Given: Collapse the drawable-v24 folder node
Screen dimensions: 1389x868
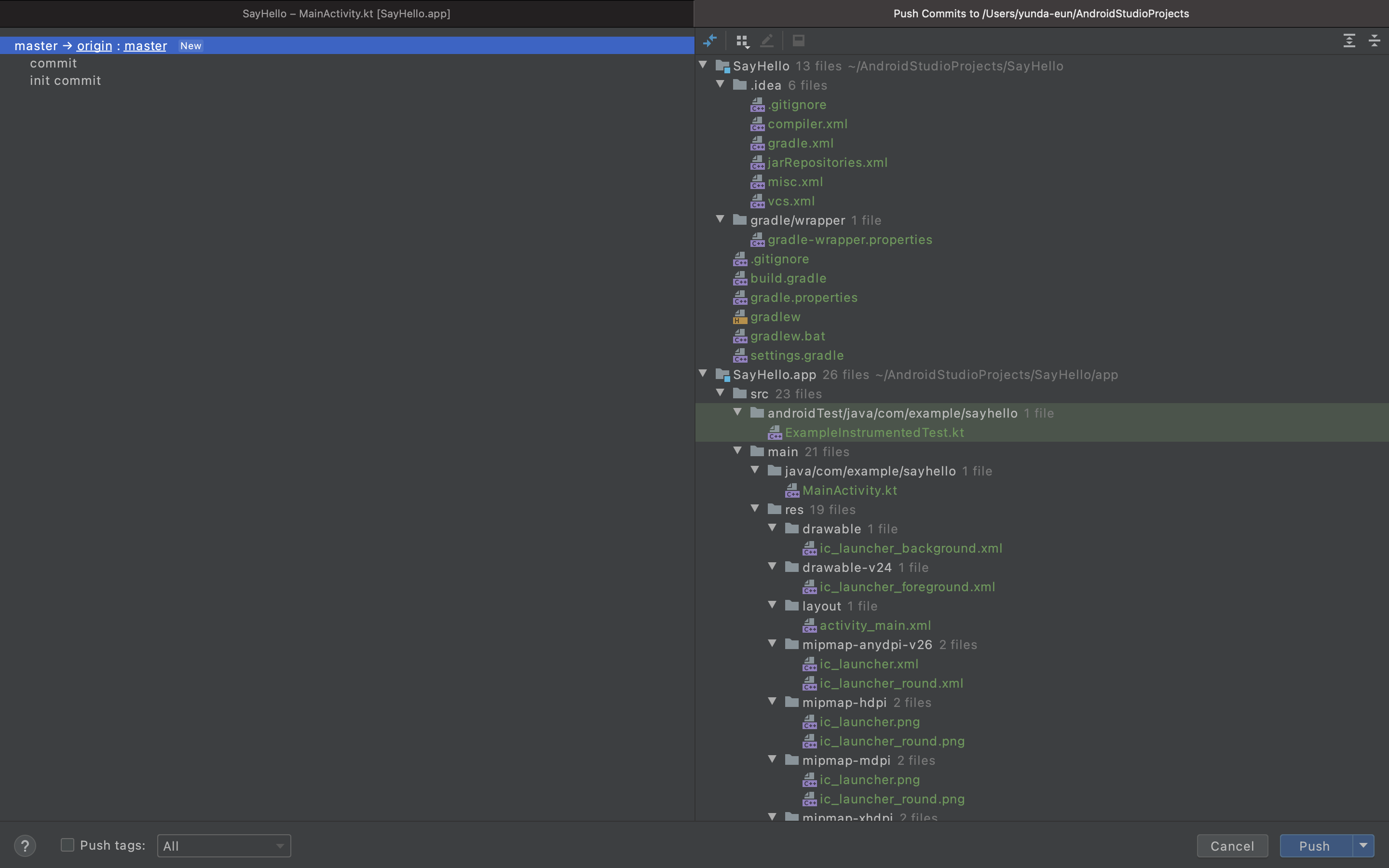Looking at the screenshot, I should (x=772, y=567).
